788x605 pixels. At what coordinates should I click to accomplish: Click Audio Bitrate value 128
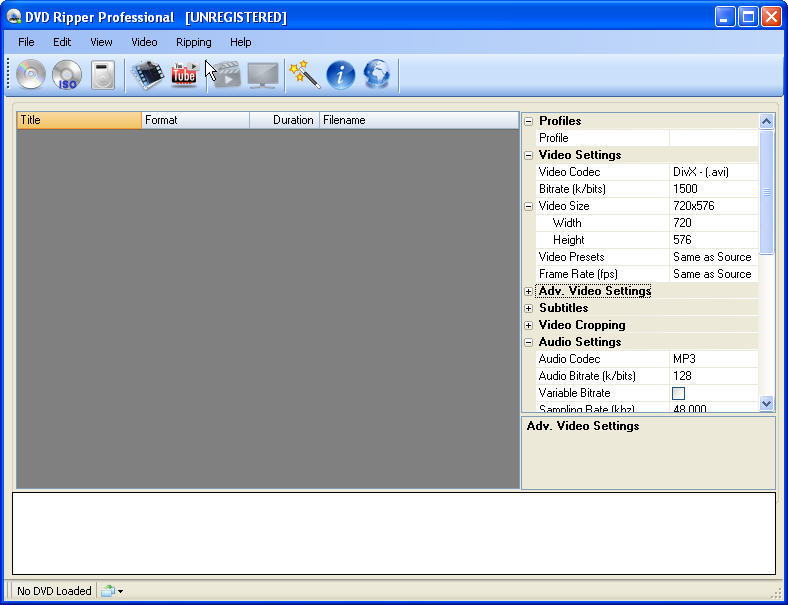click(x=714, y=376)
